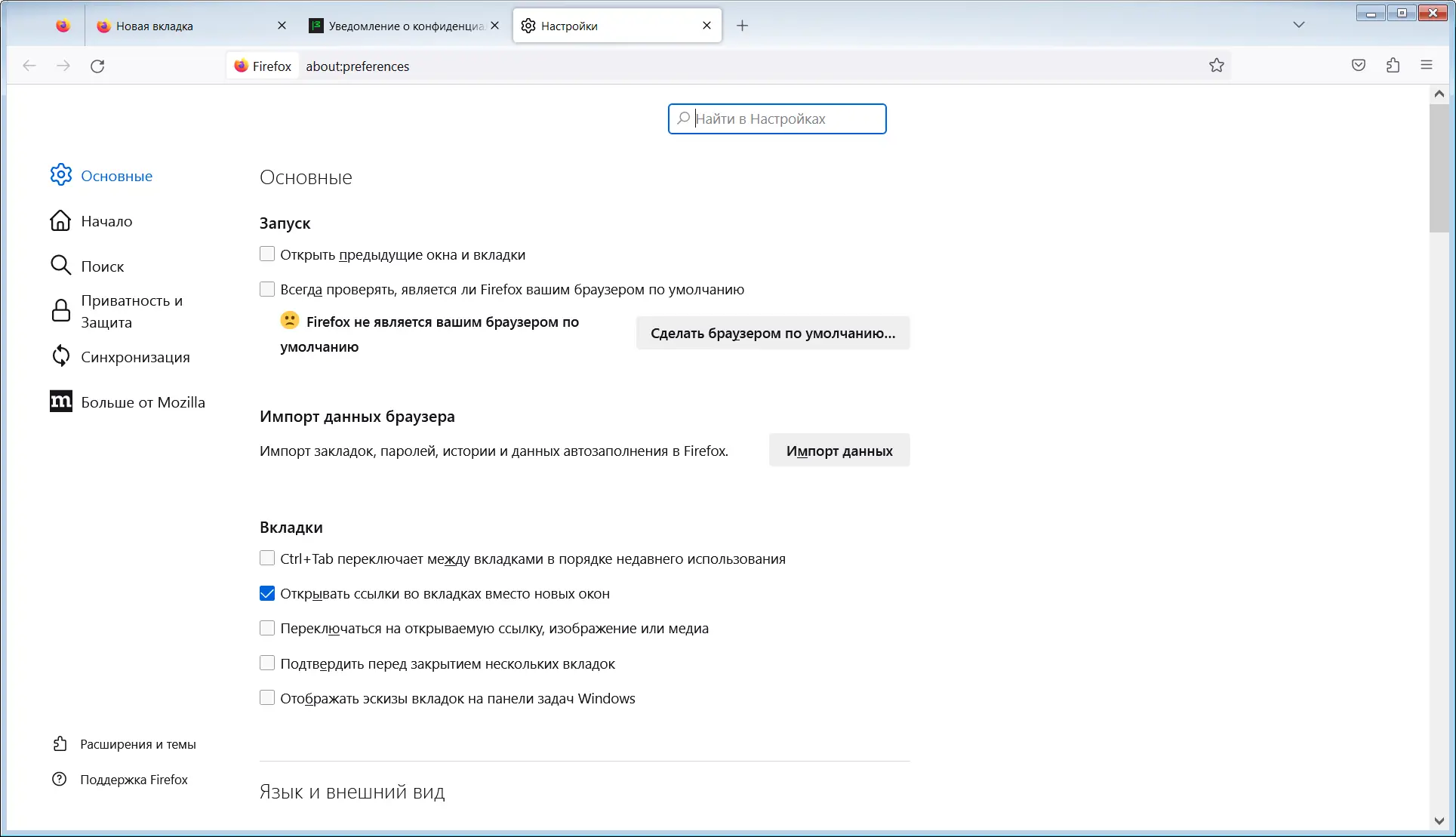The width and height of the screenshot is (1456, 837).
Task: Reload the current page
Action: click(97, 66)
